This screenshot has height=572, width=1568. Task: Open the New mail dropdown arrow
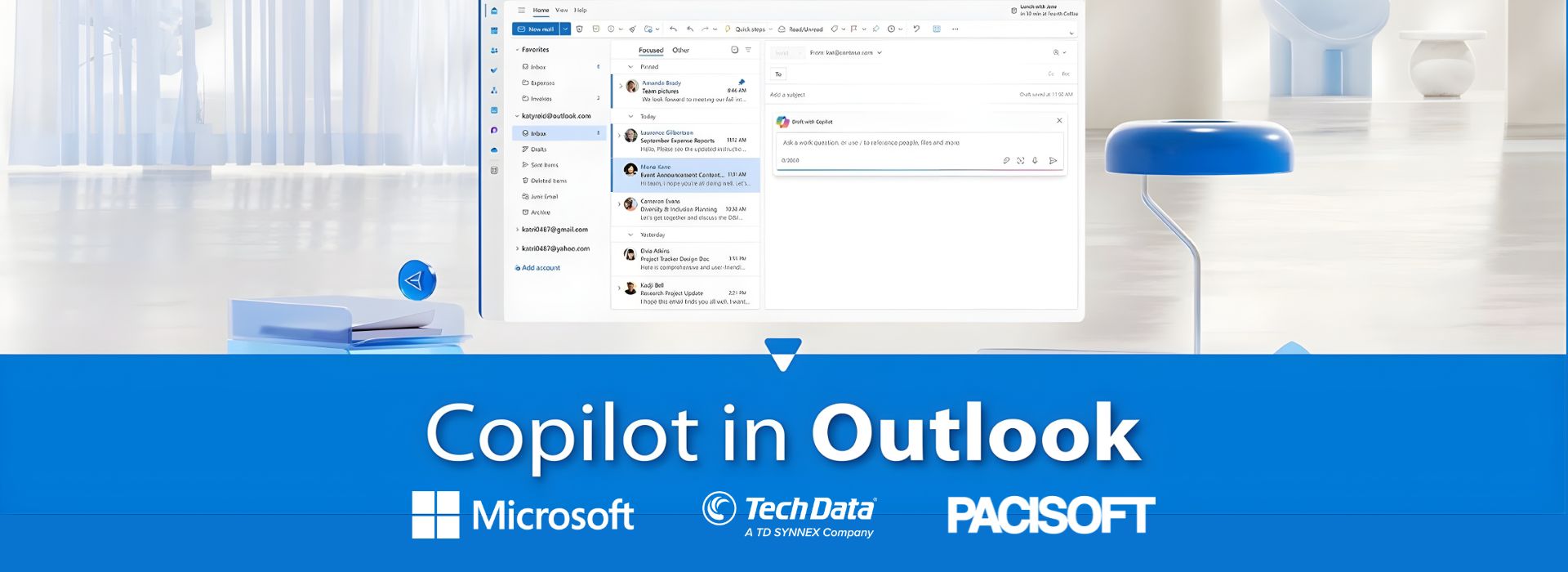point(565,29)
